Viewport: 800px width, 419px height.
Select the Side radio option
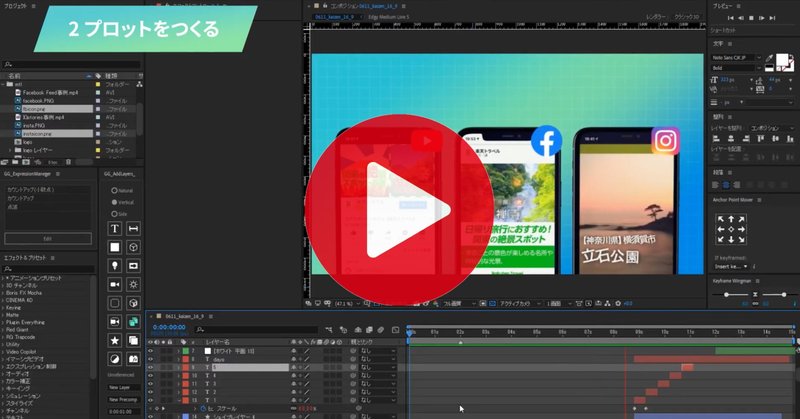click(x=114, y=214)
